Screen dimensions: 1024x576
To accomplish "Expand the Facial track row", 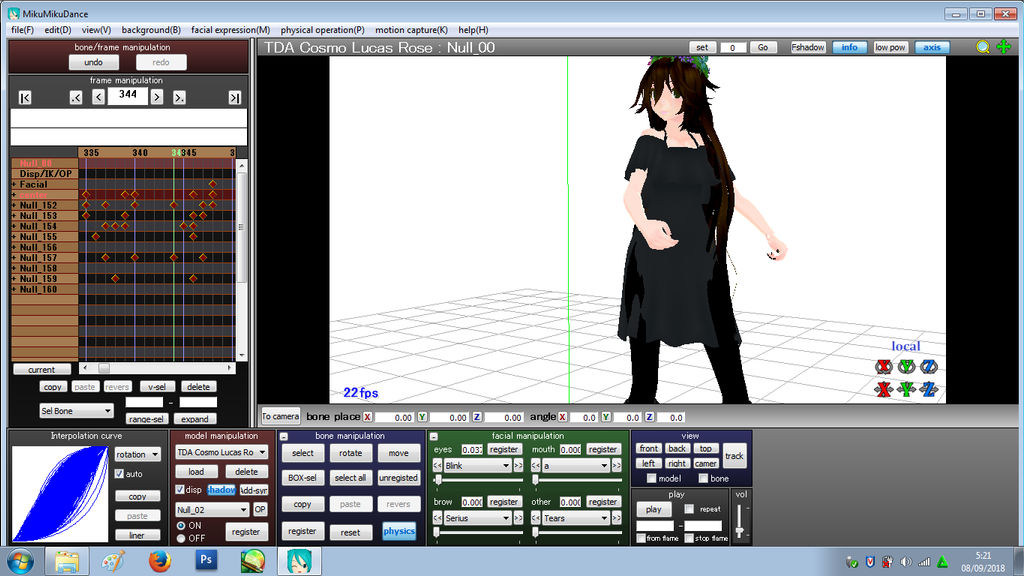I will [14, 185].
